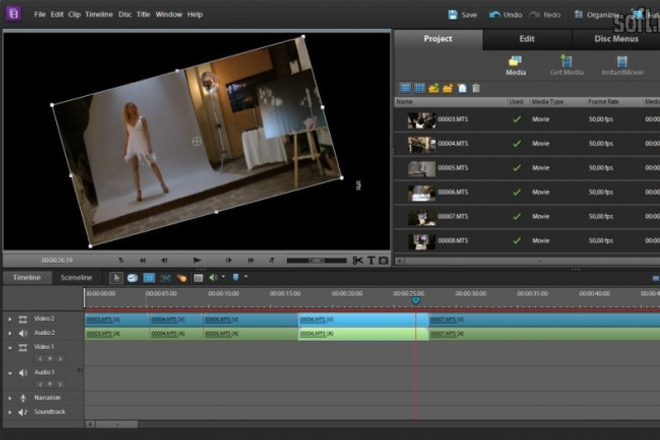660x440 pixels.
Task: Open the Organizer
Action: pyautogui.click(x=597, y=15)
